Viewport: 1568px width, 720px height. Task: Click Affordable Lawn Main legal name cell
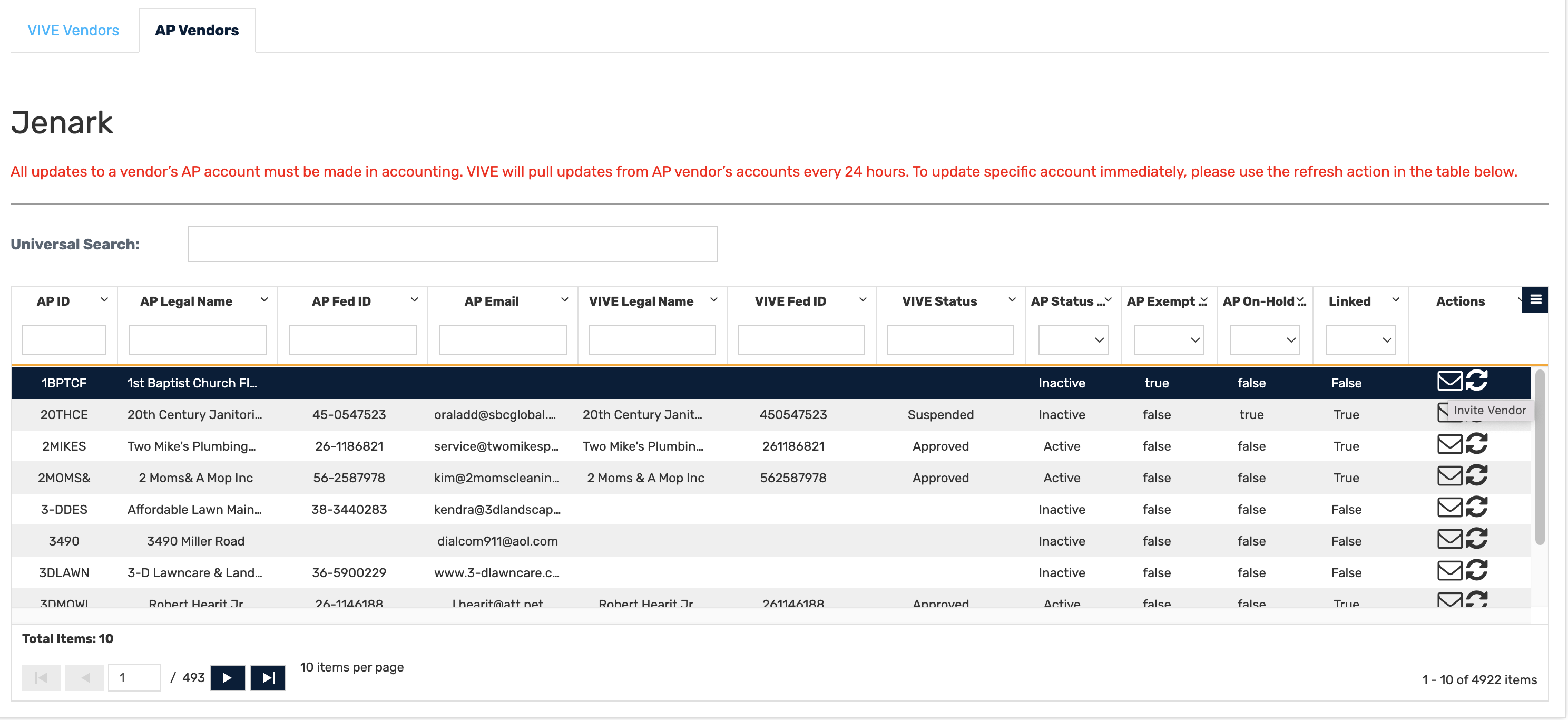click(194, 510)
